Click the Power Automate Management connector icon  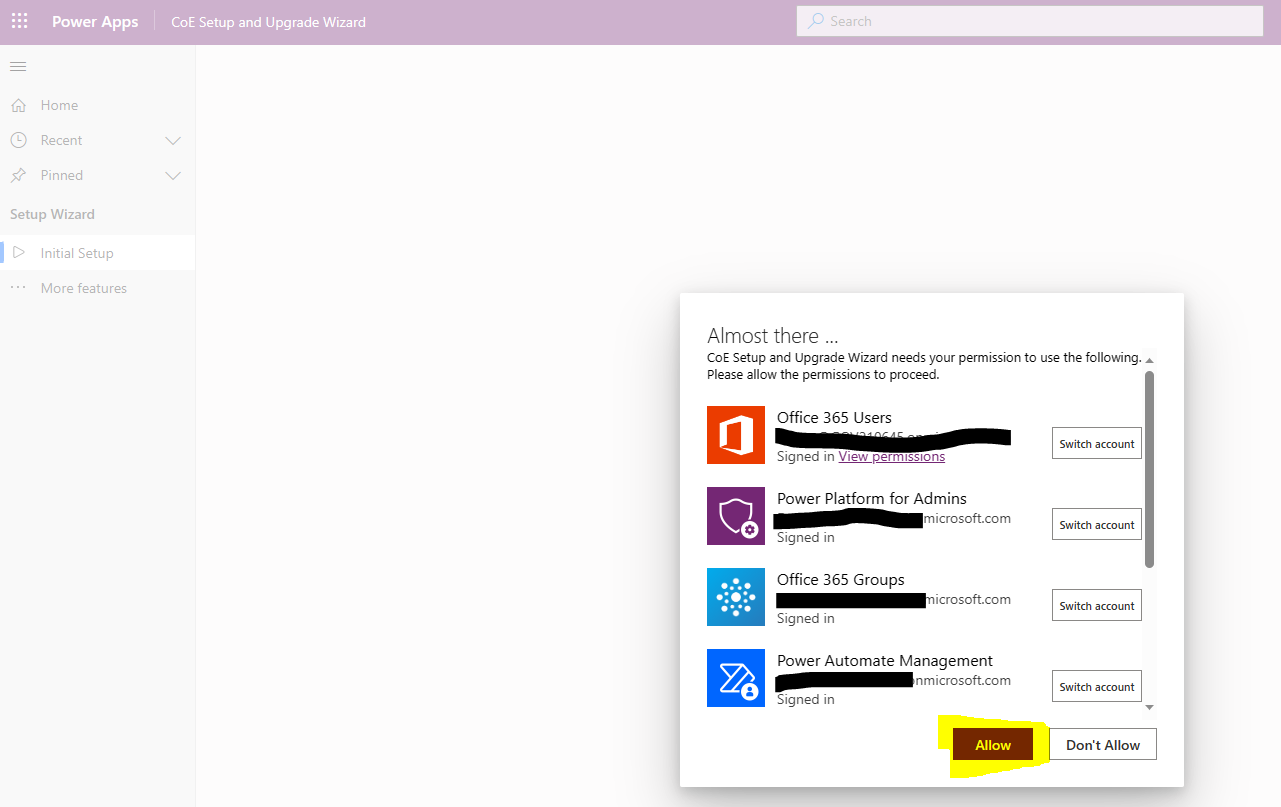(x=736, y=678)
